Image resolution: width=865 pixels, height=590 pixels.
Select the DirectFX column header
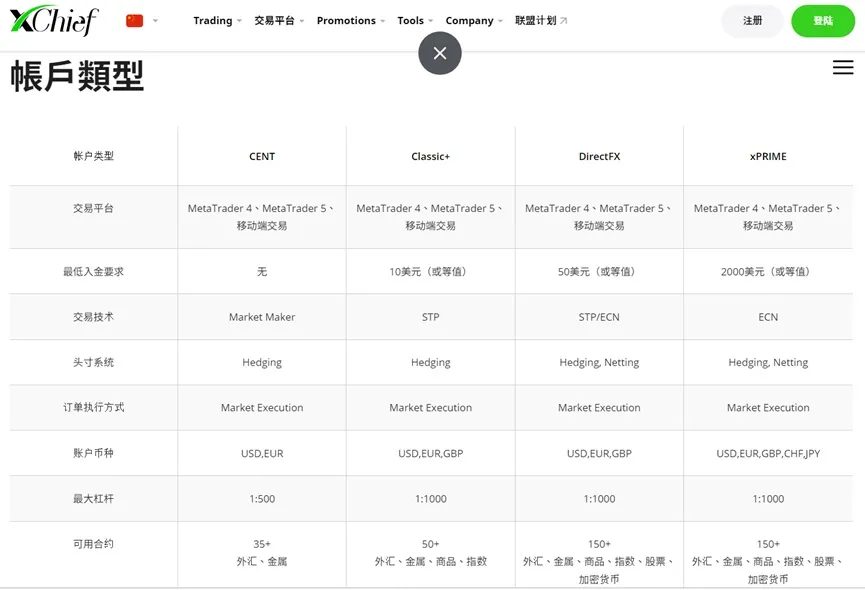(x=599, y=157)
